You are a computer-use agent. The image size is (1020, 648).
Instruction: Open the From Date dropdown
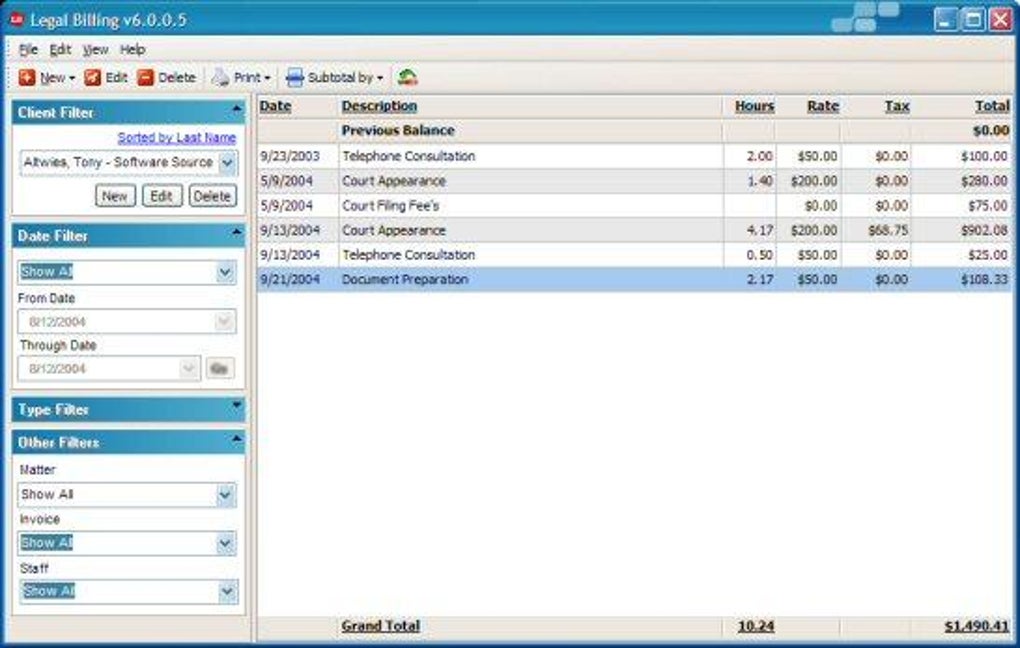pyautogui.click(x=224, y=321)
